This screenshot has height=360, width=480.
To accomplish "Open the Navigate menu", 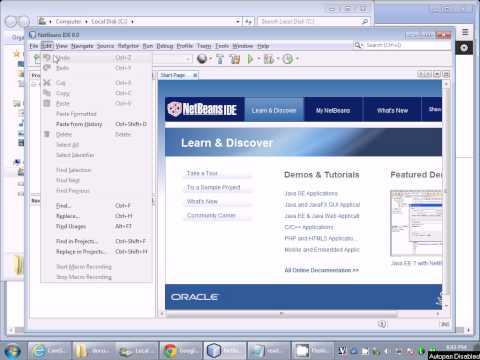I will coord(82,46).
